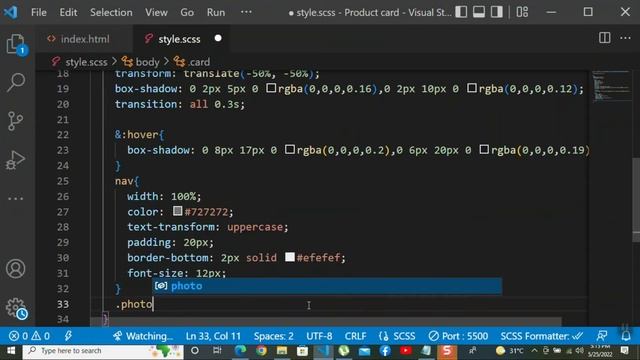Change line ending via CRLF status item
Image resolution: width=640 pixels, height=360 pixels.
[x=356, y=336]
